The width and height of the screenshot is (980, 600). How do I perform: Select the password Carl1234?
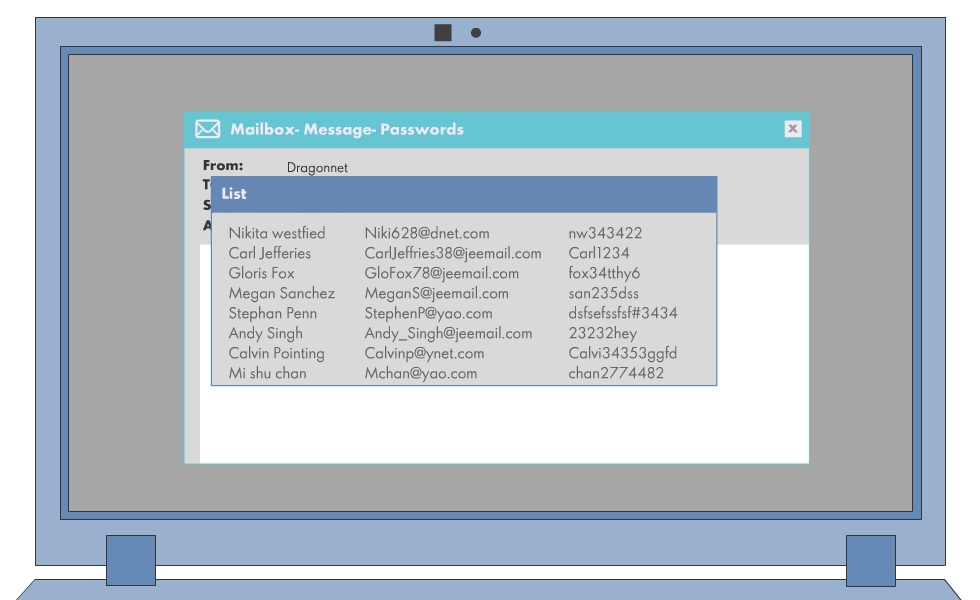point(599,253)
